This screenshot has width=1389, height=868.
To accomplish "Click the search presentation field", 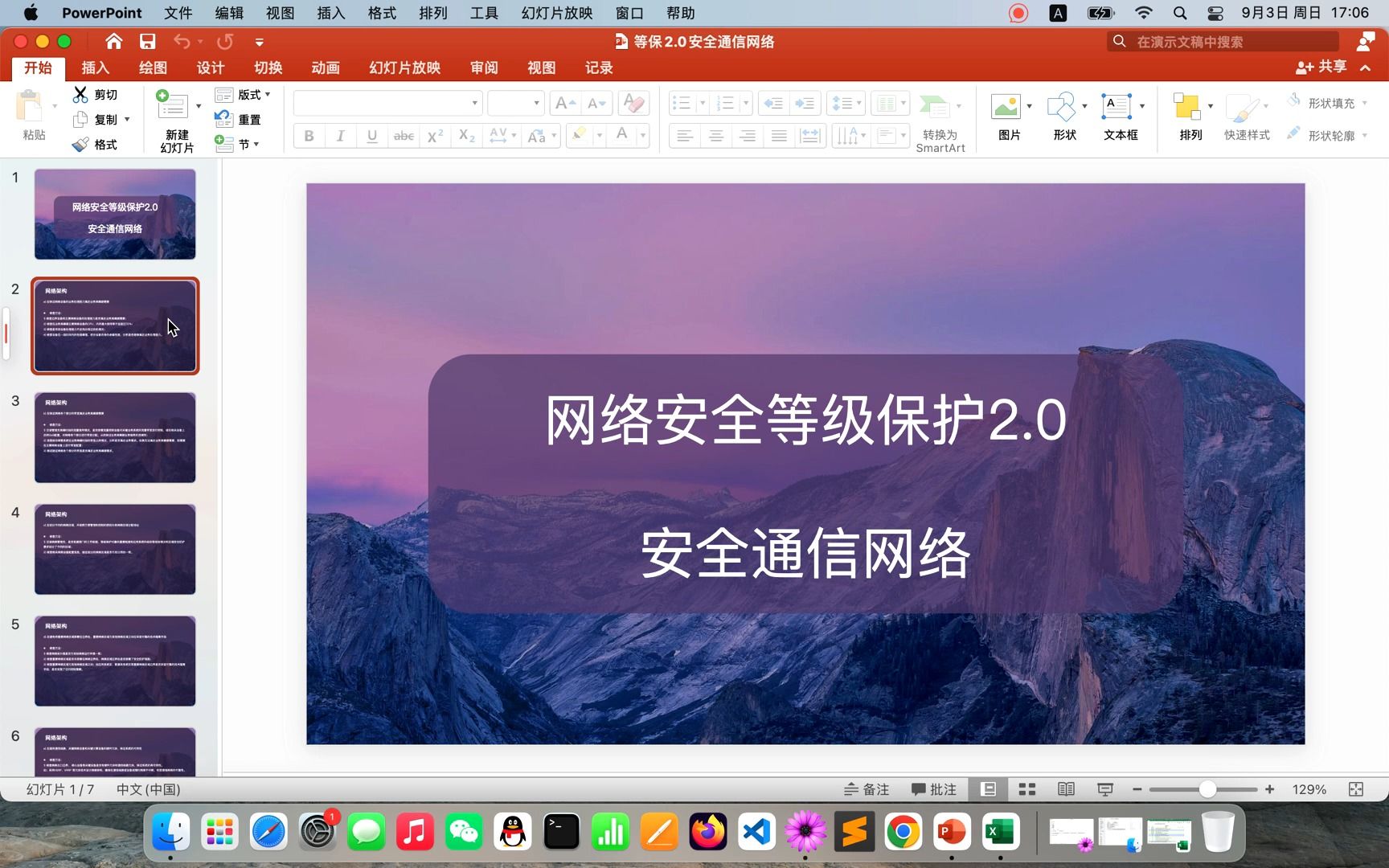I will (1223, 42).
